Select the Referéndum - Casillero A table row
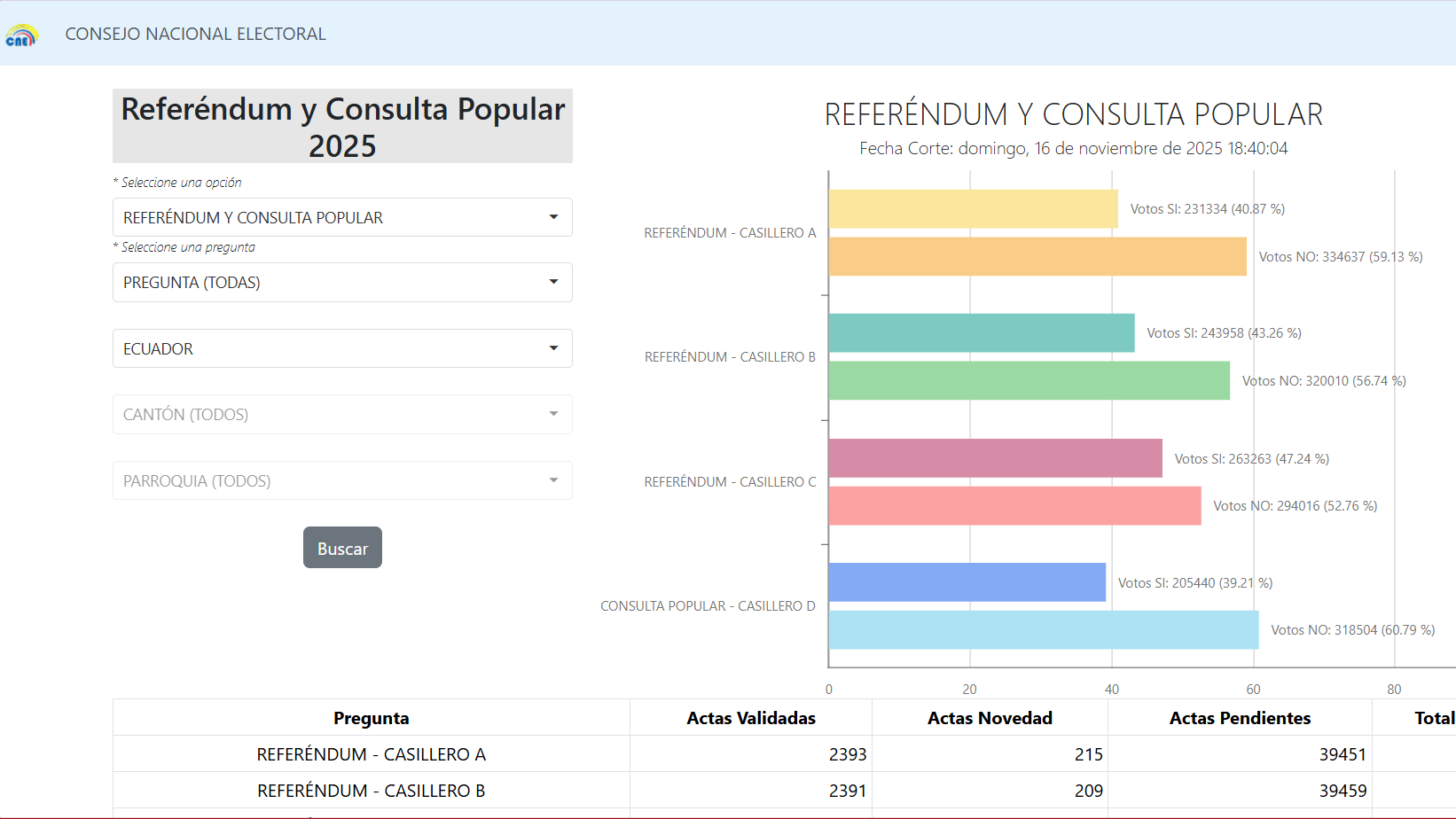This screenshot has width=1456, height=819. tap(371, 754)
